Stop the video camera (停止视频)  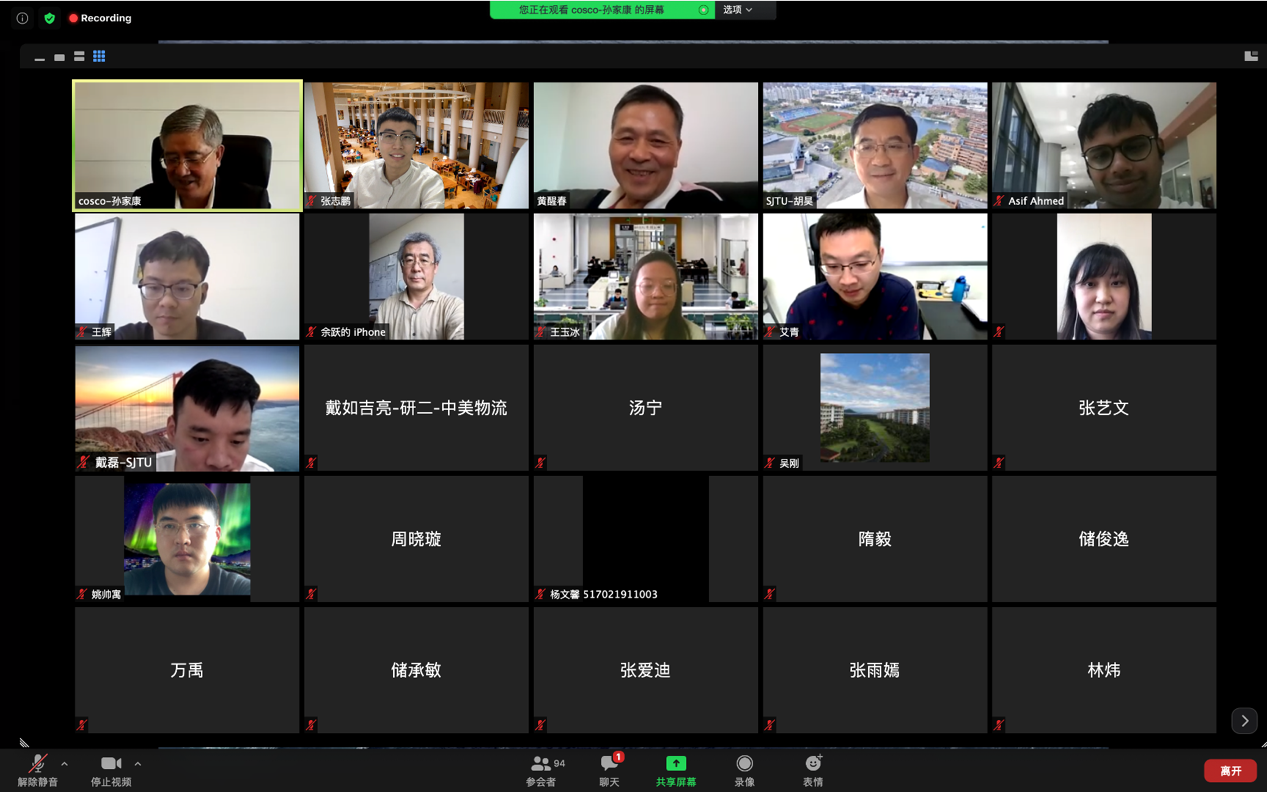pyautogui.click(x=111, y=770)
